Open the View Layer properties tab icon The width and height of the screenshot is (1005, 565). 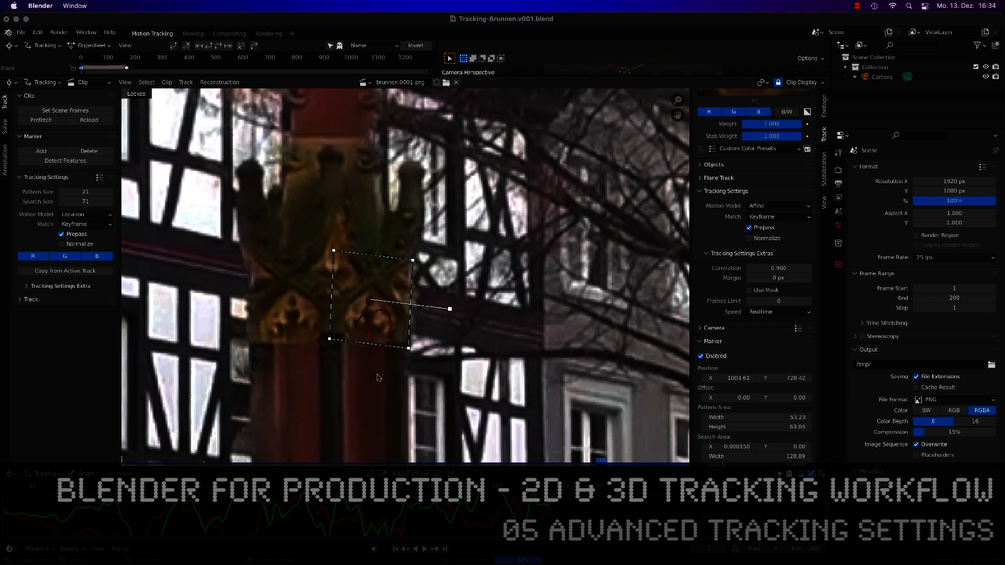[838, 197]
